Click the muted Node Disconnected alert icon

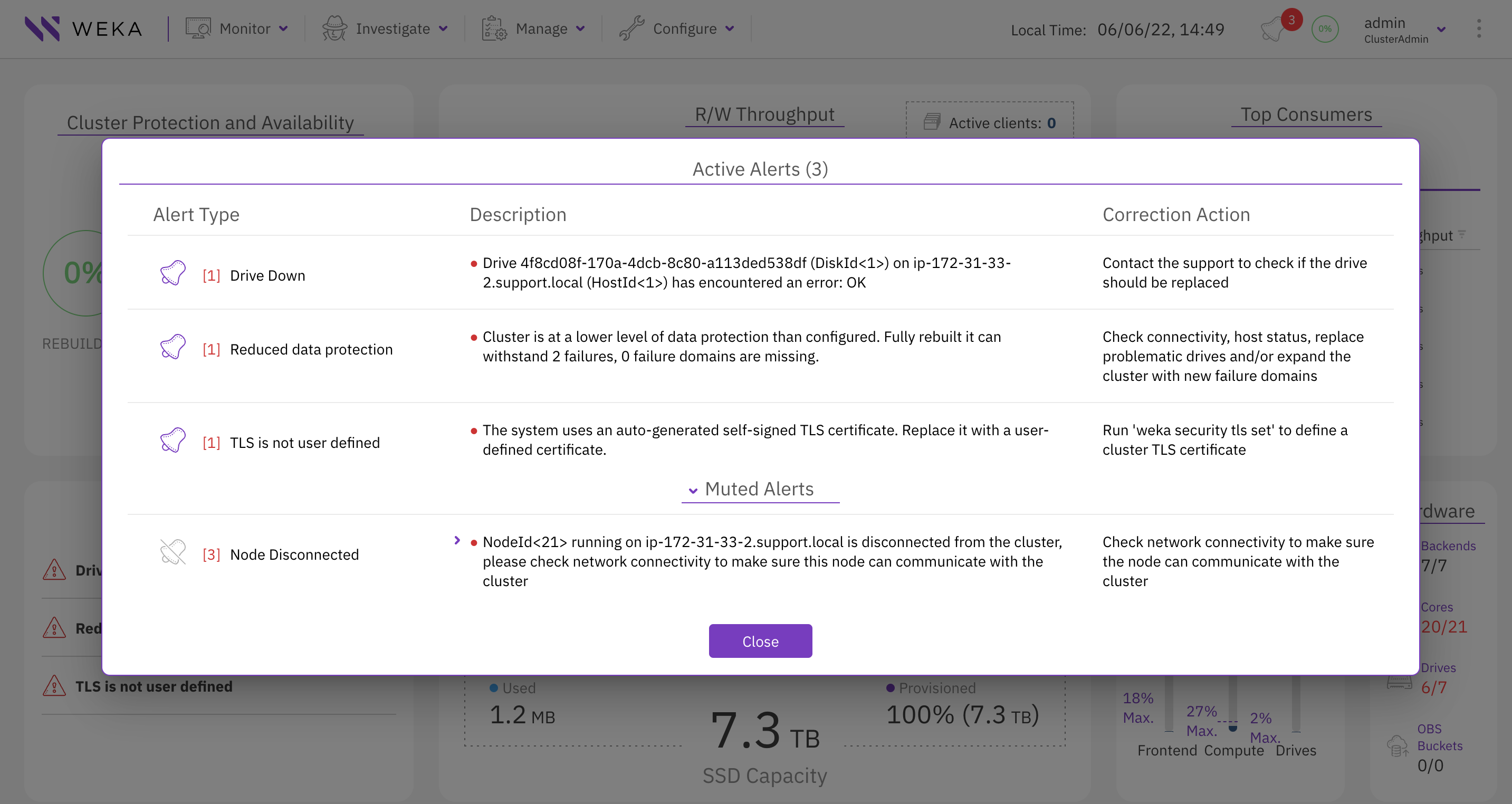pyautogui.click(x=173, y=552)
